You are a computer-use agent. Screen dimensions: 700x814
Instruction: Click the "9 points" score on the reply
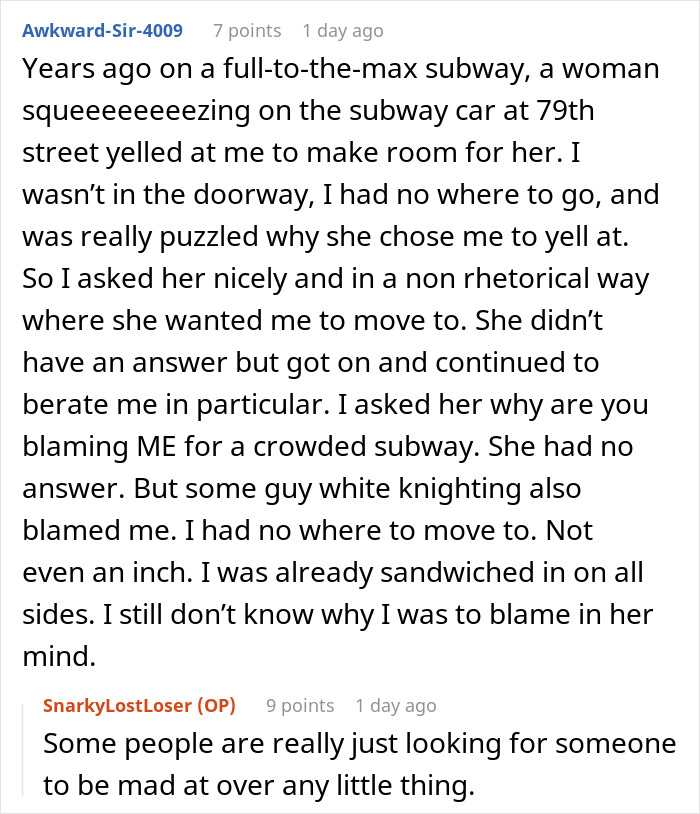click(300, 705)
